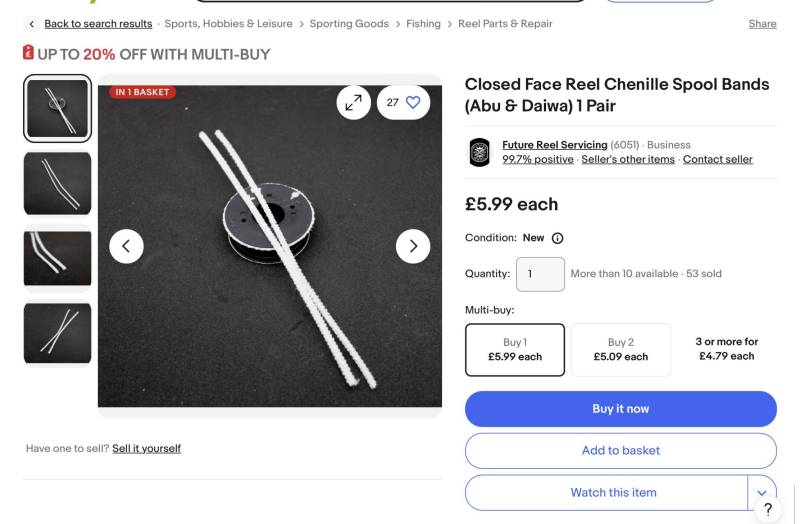Viewport: 800px width, 524px height.
Task: Show the previous product image
Action: tap(126, 246)
